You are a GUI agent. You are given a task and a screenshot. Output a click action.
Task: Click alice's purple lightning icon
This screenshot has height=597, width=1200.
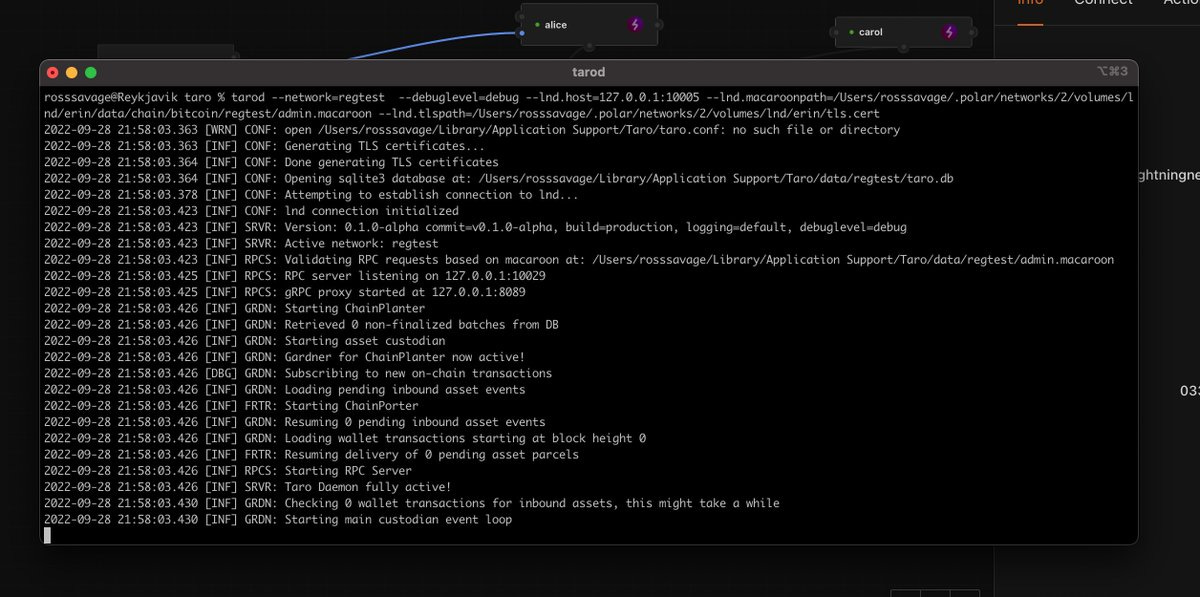(635, 24)
